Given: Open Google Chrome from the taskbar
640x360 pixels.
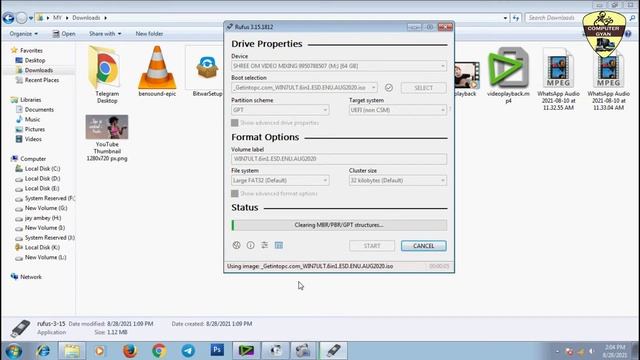Looking at the screenshot, I should [x=159, y=351].
